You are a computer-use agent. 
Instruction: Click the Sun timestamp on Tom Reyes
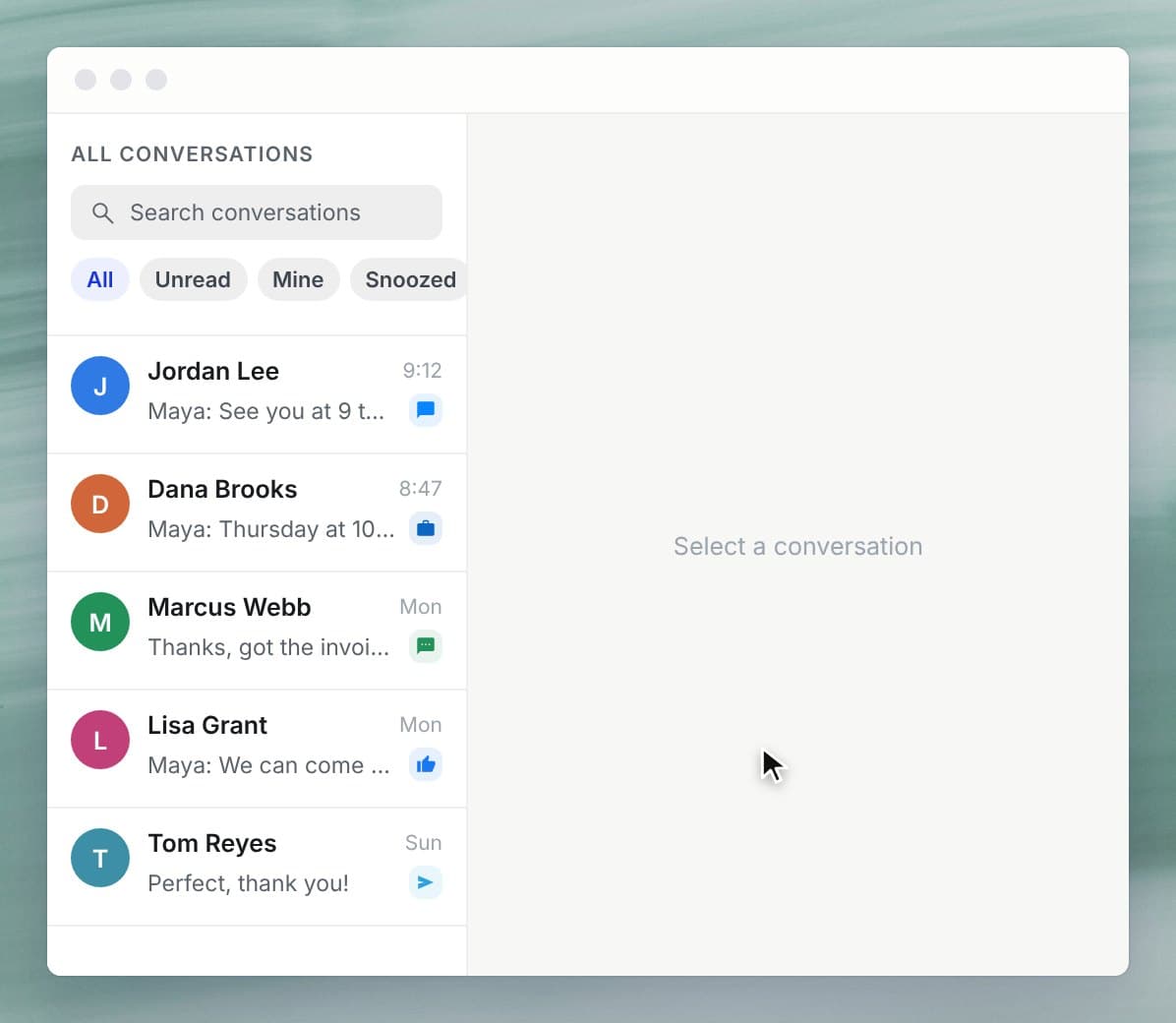[x=423, y=843]
